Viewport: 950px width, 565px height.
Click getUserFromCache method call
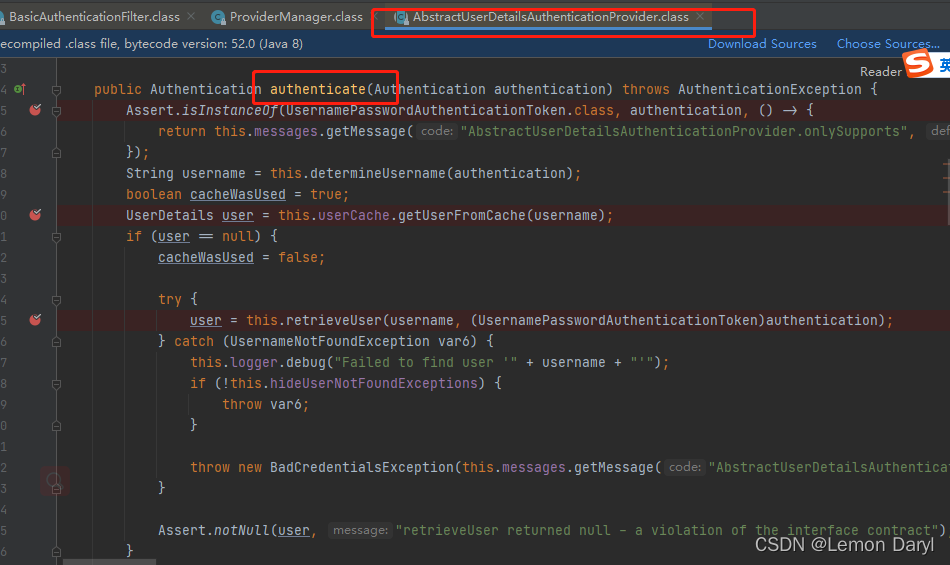462,215
